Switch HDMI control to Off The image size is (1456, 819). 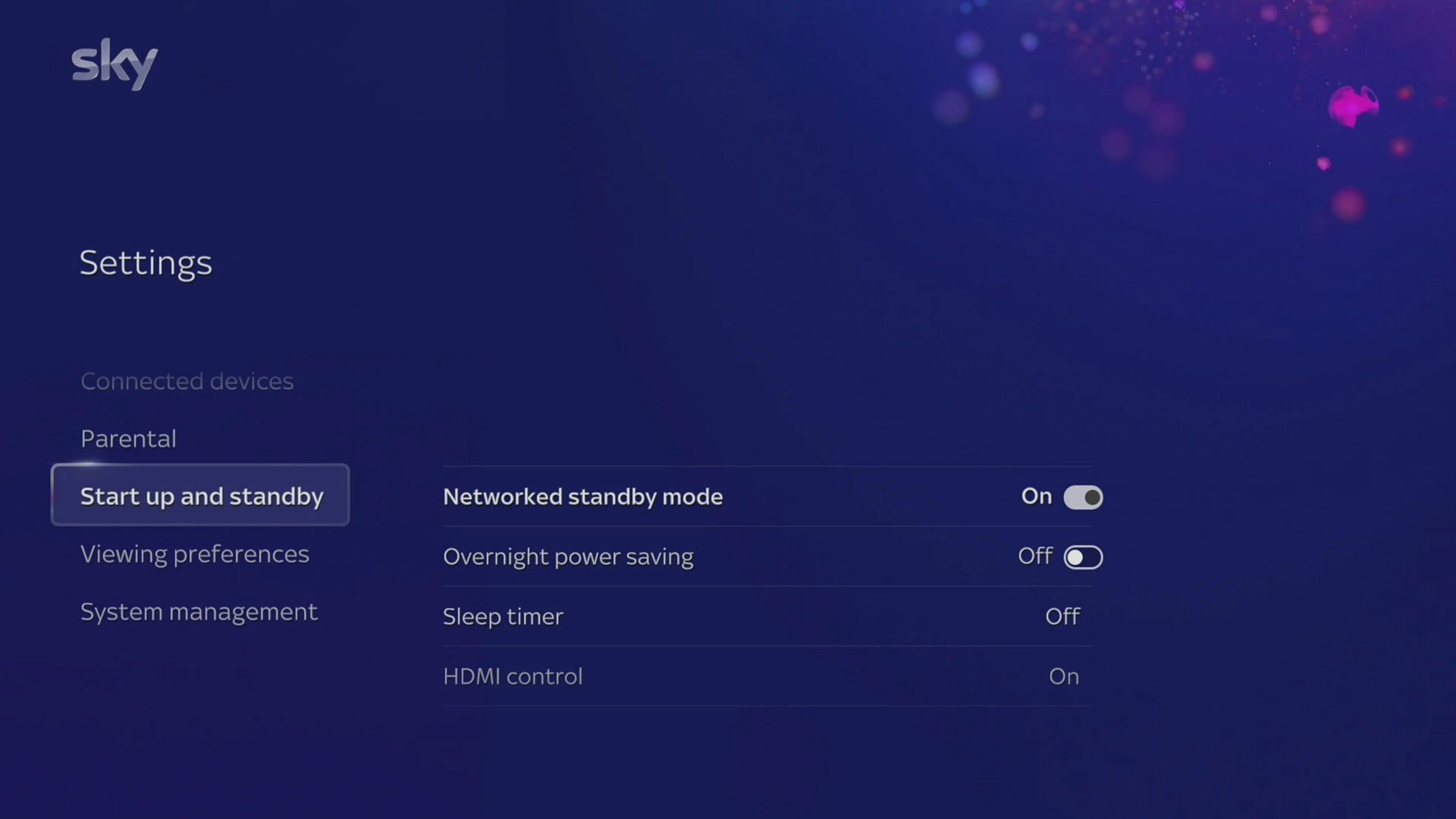point(1063,676)
